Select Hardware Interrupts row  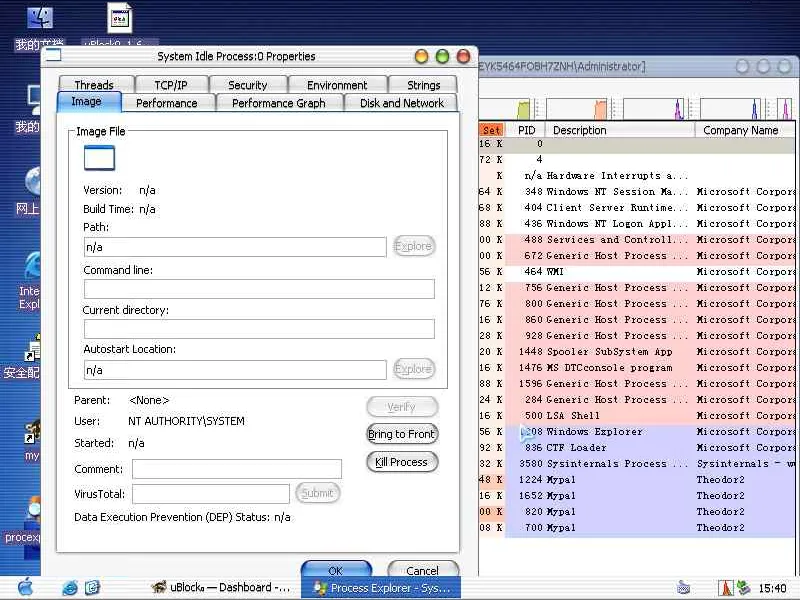point(637,176)
